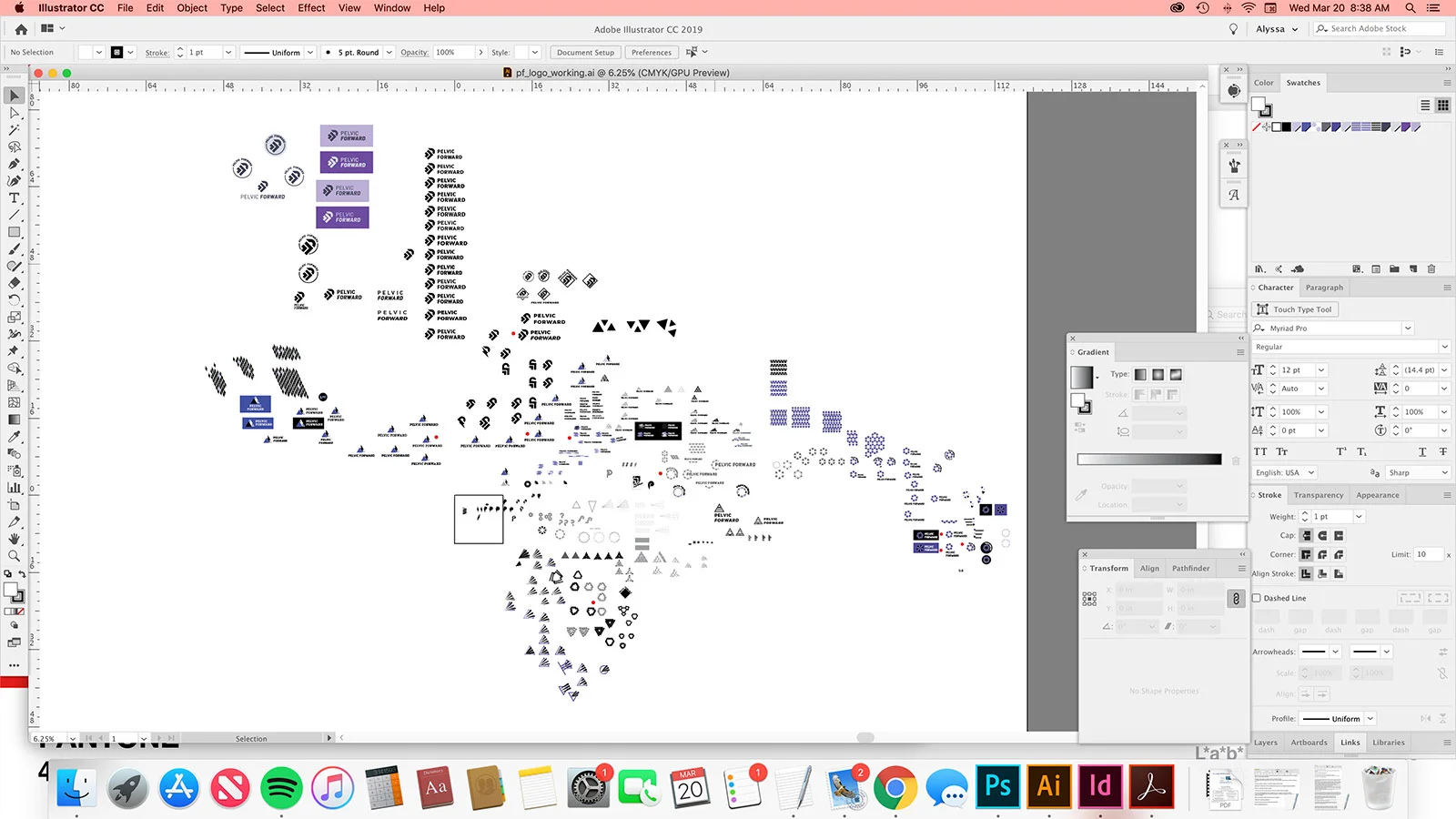Open the Regular font style dropdown

(1444, 347)
